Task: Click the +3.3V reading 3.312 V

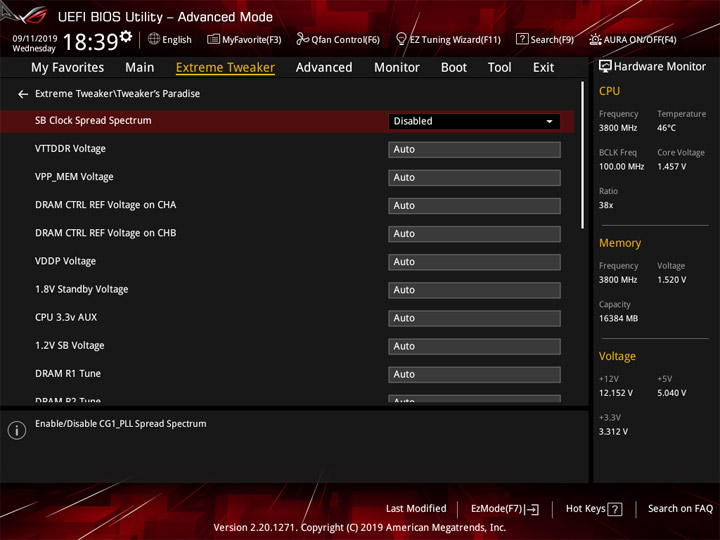Action: [613, 432]
